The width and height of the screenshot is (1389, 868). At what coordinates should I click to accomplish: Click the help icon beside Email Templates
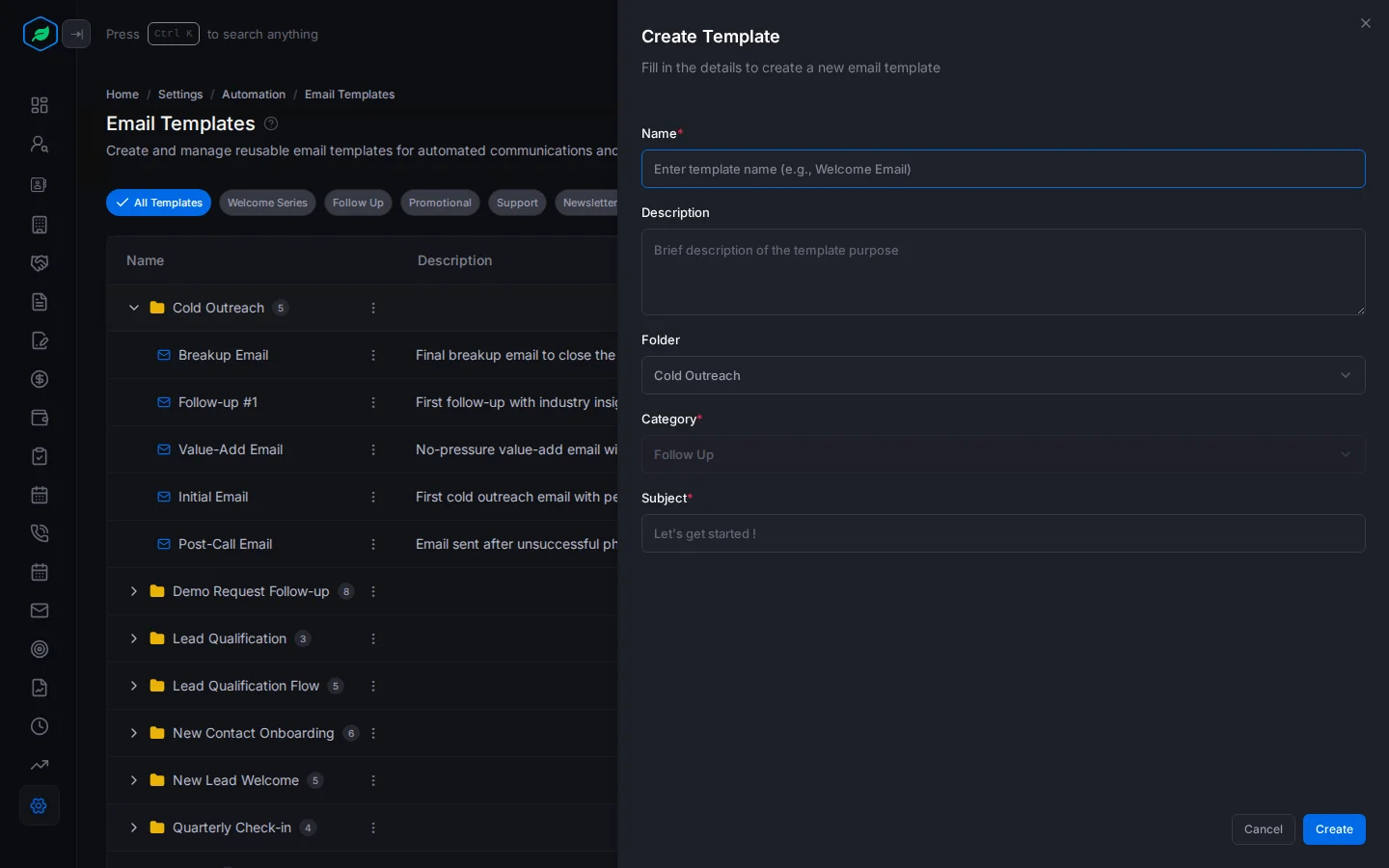271,123
